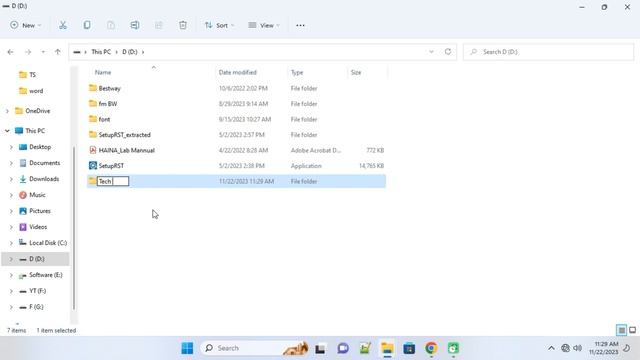Open volume control in system tray
Screen dimensions: 640x360
pos(578,348)
